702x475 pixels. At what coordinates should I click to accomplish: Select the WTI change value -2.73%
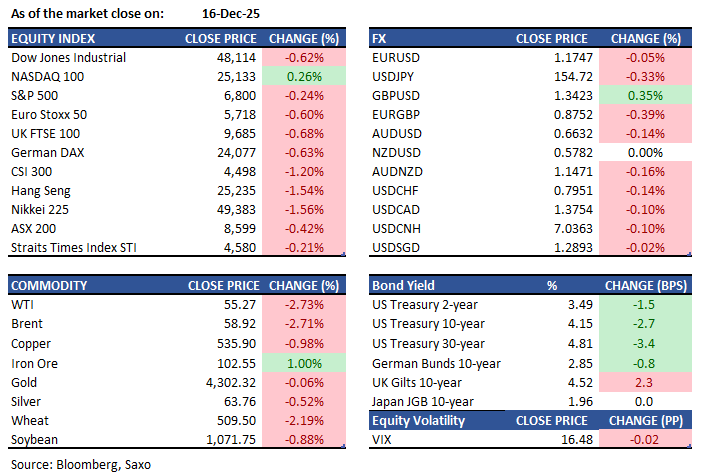tap(300, 304)
